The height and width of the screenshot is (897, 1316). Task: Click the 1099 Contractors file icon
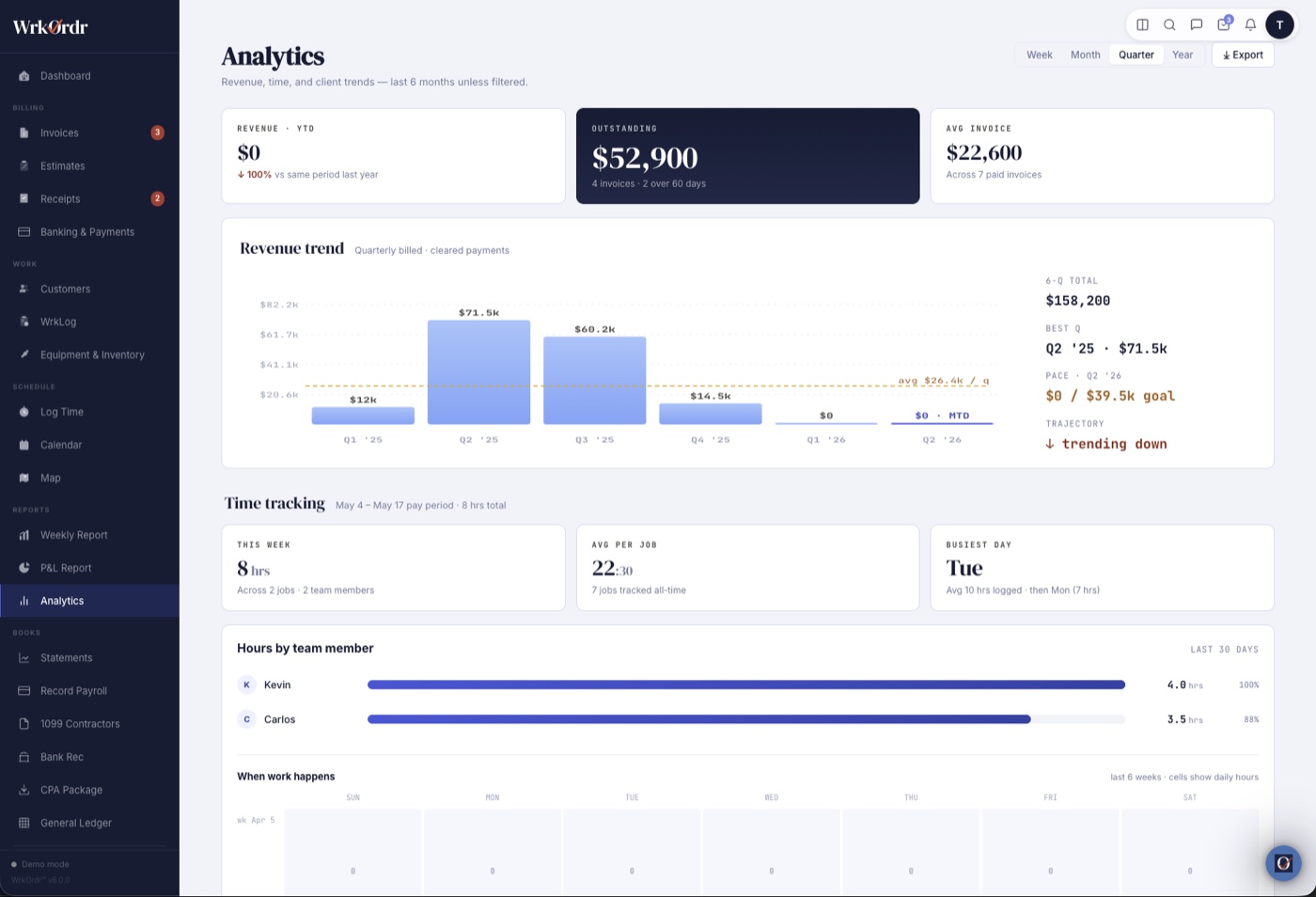[24, 724]
